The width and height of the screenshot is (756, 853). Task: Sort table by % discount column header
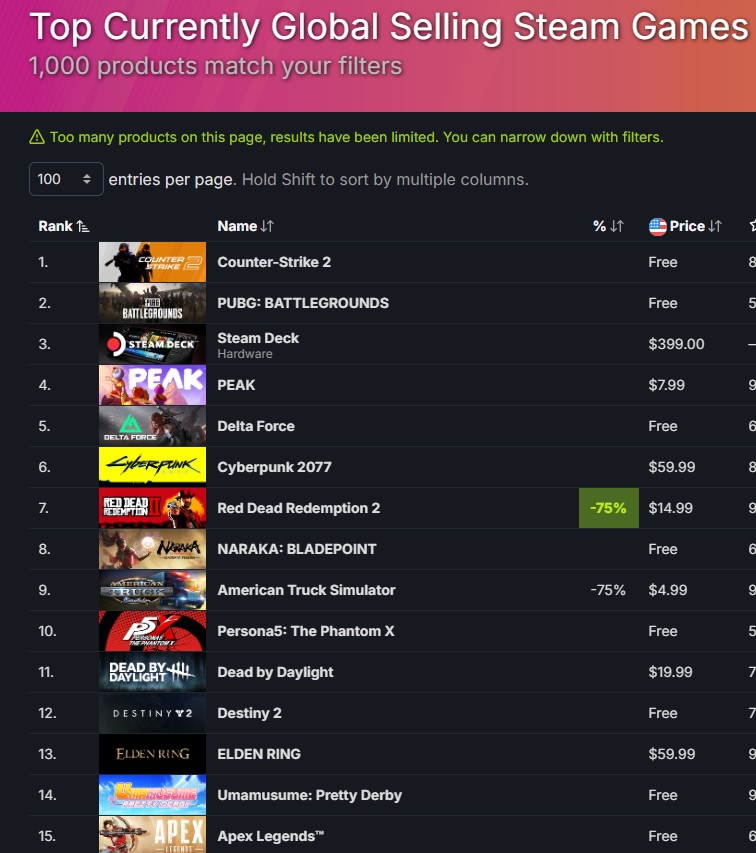pyautogui.click(x=608, y=226)
